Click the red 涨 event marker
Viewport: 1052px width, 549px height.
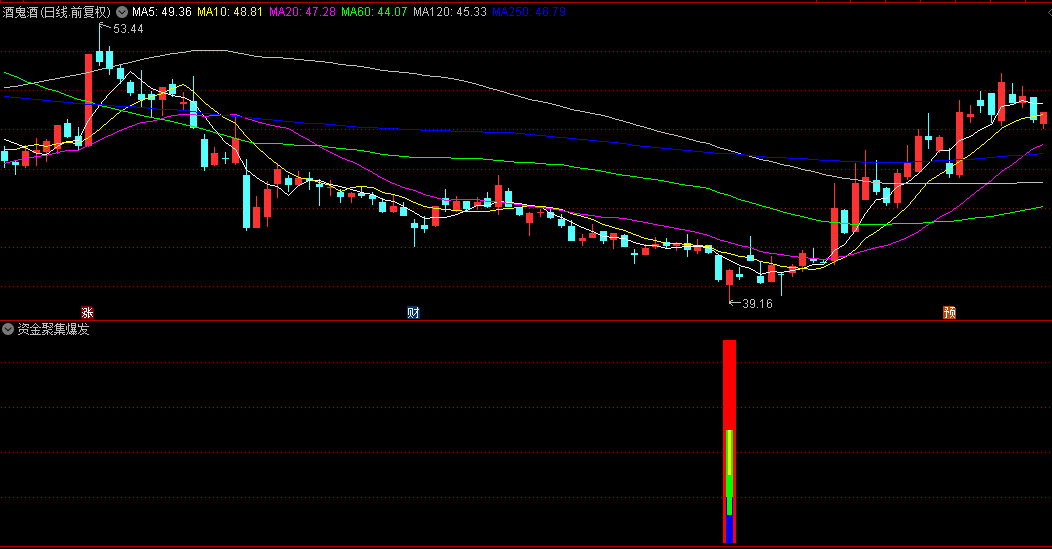[x=87, y=312]
